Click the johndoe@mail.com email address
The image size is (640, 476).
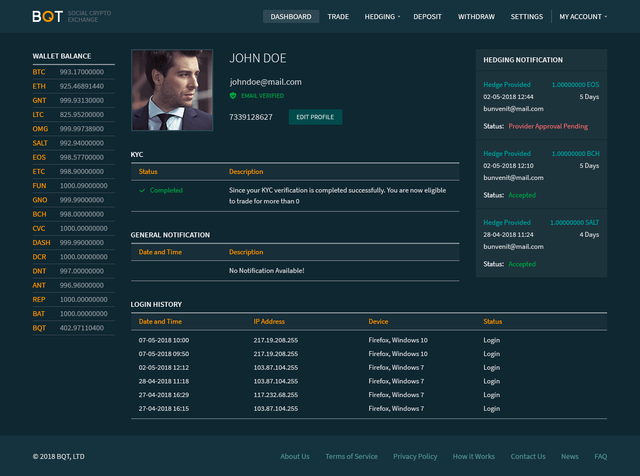(265, 82)
